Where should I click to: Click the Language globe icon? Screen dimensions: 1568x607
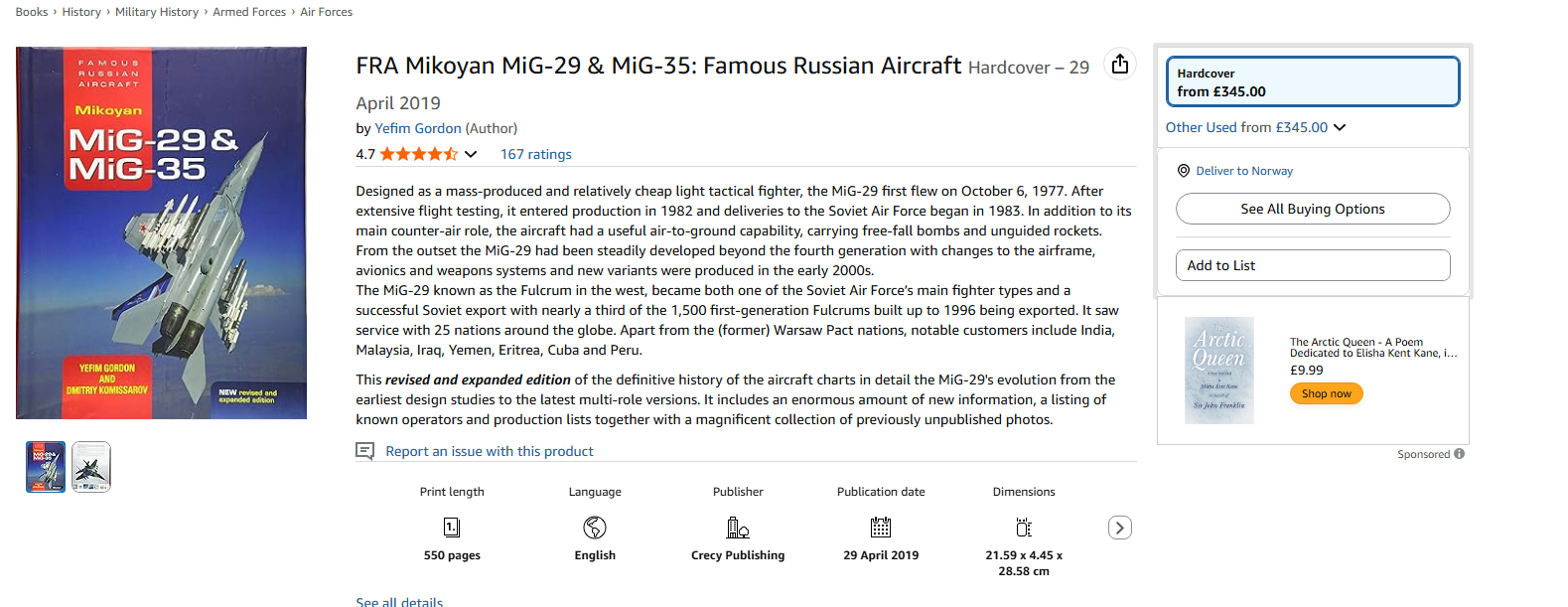coord(595,528)
